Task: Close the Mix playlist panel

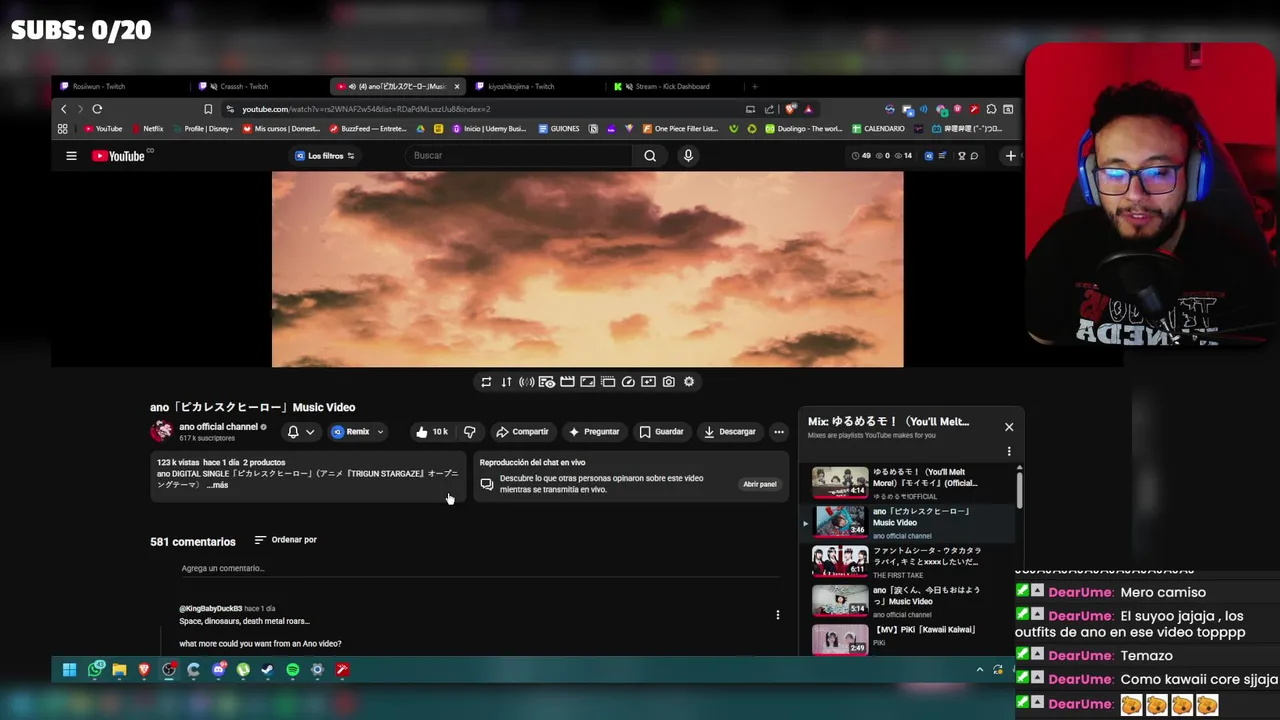Action: coord(1009,427)
